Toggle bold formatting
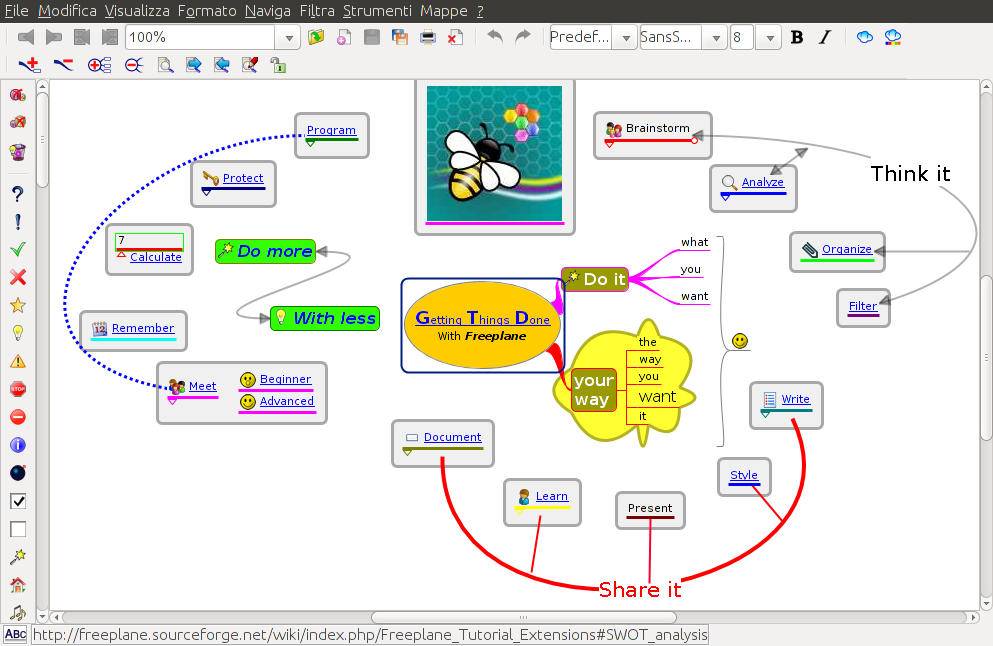The width and height of the screenshot is (993, 646). click(x=797, y=37)
